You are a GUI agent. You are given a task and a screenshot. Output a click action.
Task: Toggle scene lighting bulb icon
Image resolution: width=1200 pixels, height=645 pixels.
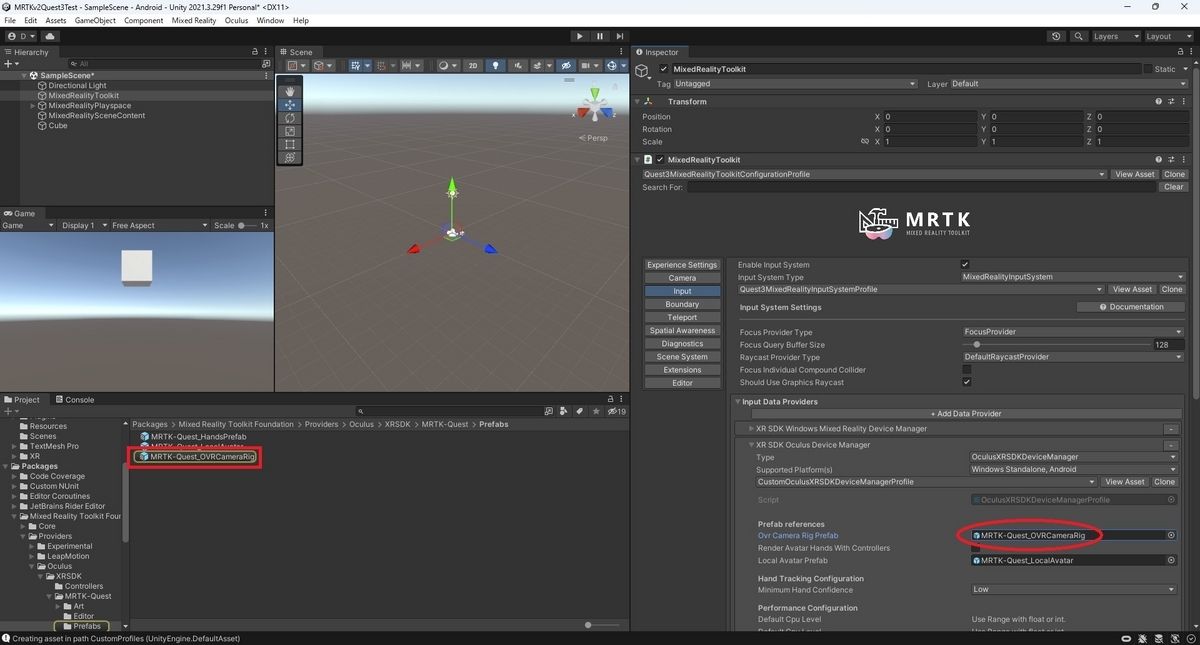tap(495, 66)
